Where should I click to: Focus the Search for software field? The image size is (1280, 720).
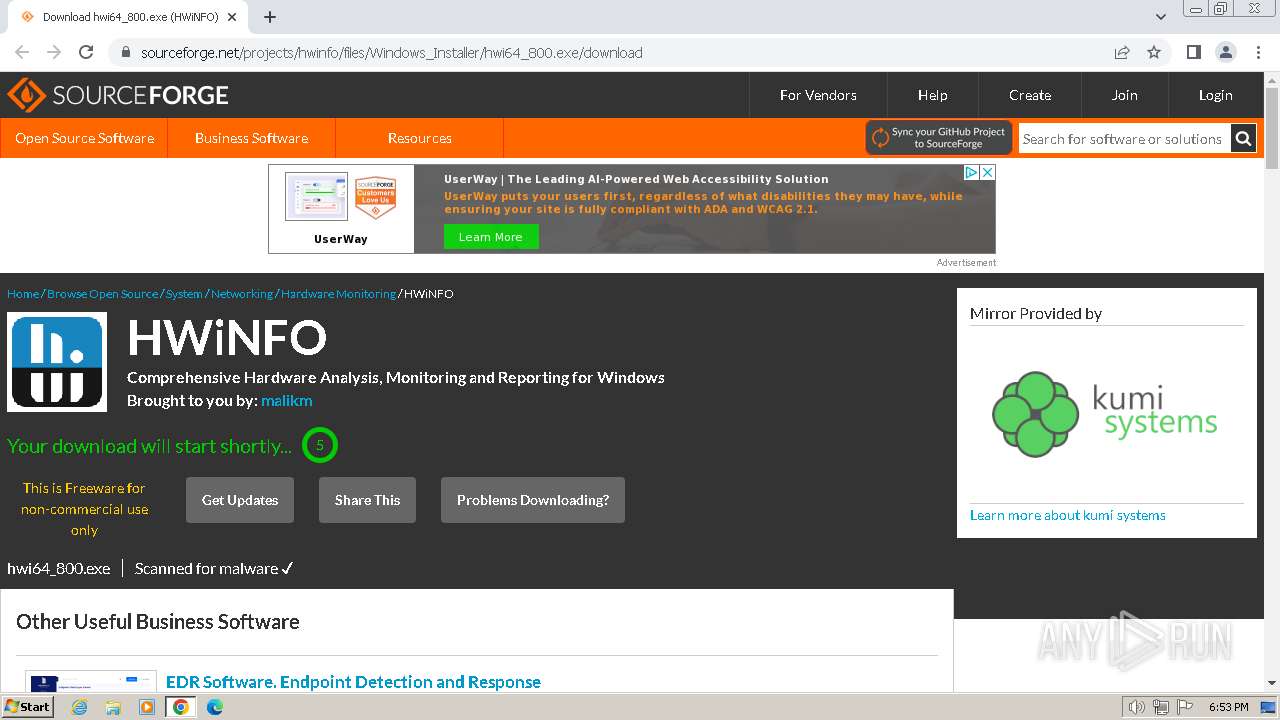pyautogui.click(x=1124, y=139)
